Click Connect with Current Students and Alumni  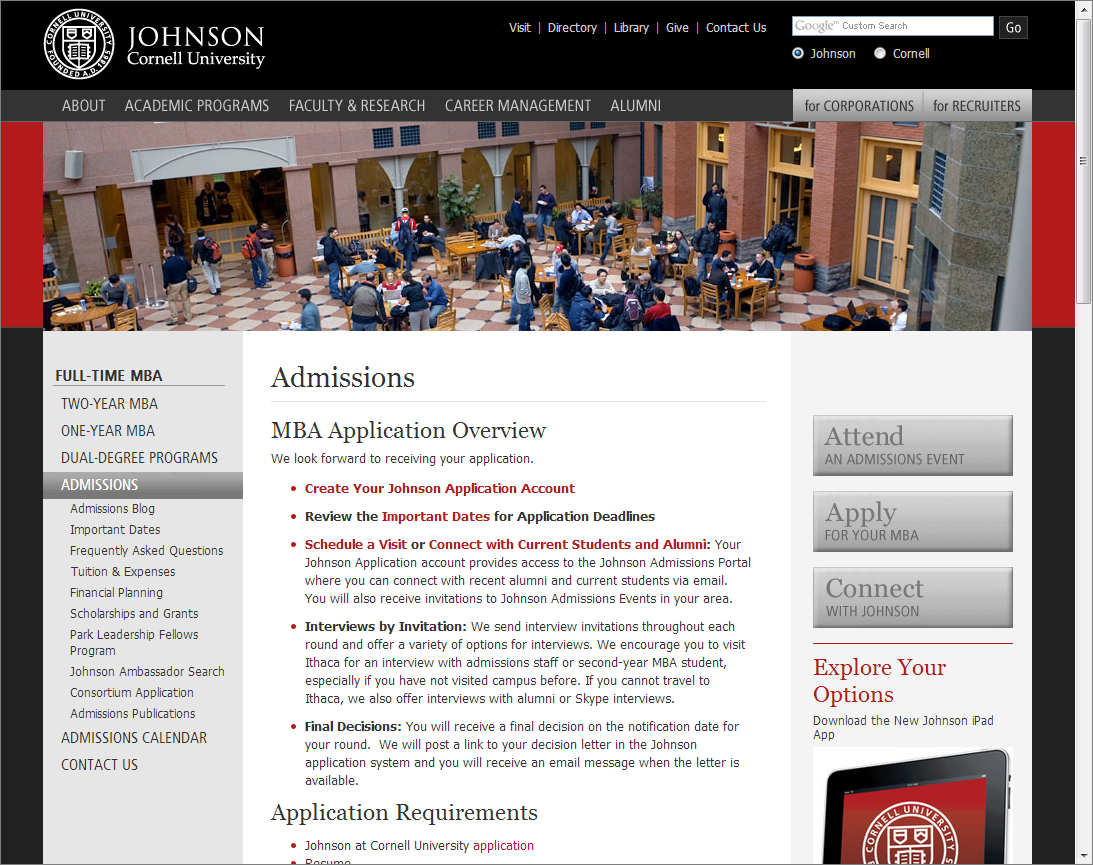click(x=567, y=544)
